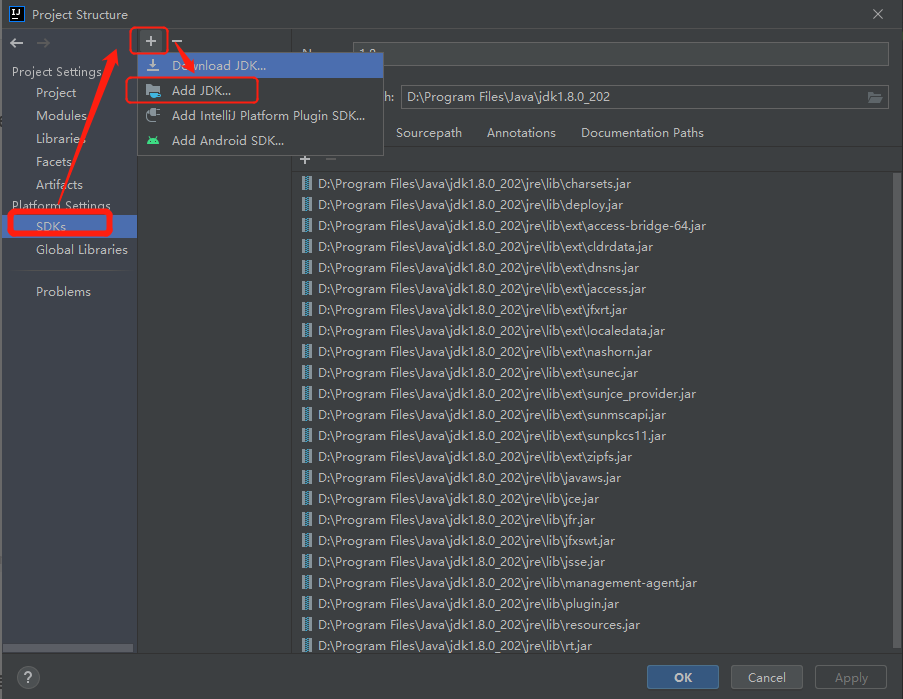The width and height of the screenshot is (903, 699).
Task: Click the horizontal scrollbar under the settings sidebar
Action: point(68,648)
